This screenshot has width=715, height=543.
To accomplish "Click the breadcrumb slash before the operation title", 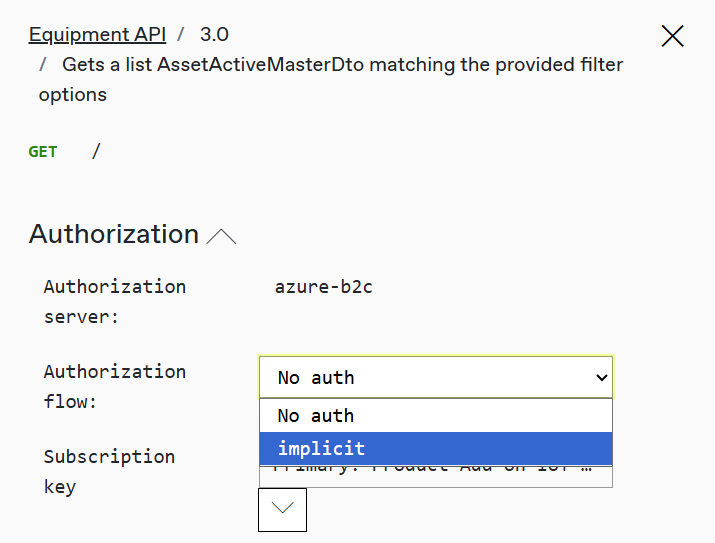I will 44,64.
